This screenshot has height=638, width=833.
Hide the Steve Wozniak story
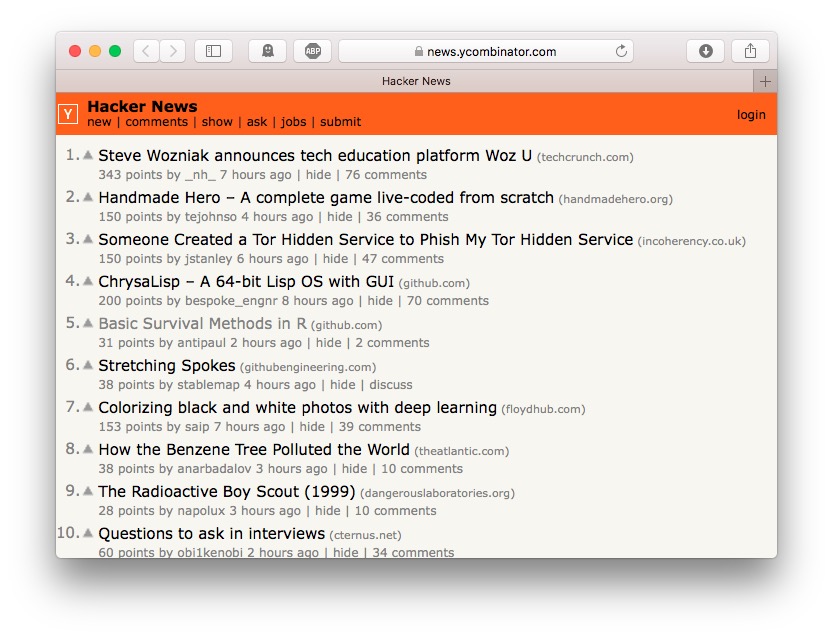318,175
